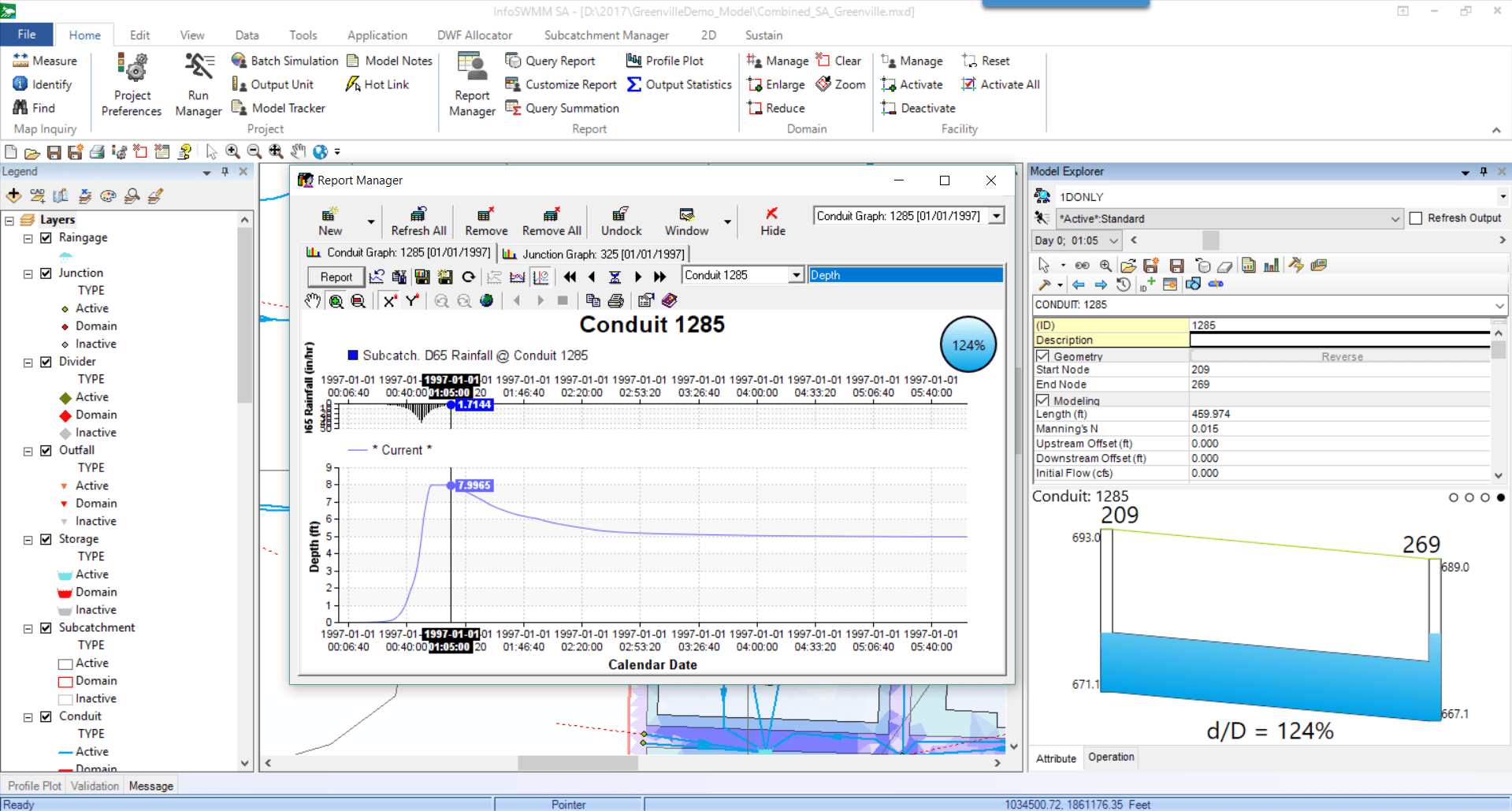This screenshot has height=811, width=1512.
Task: Open the Conduit Graph selector dropdown
Action: [997, 216]
